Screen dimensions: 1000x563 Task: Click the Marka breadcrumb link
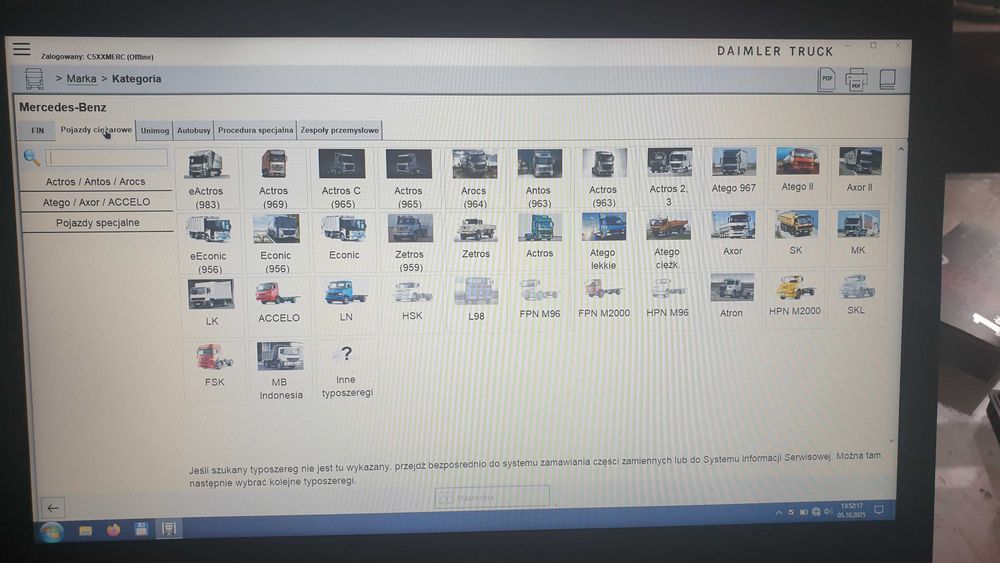coord(81,79)
